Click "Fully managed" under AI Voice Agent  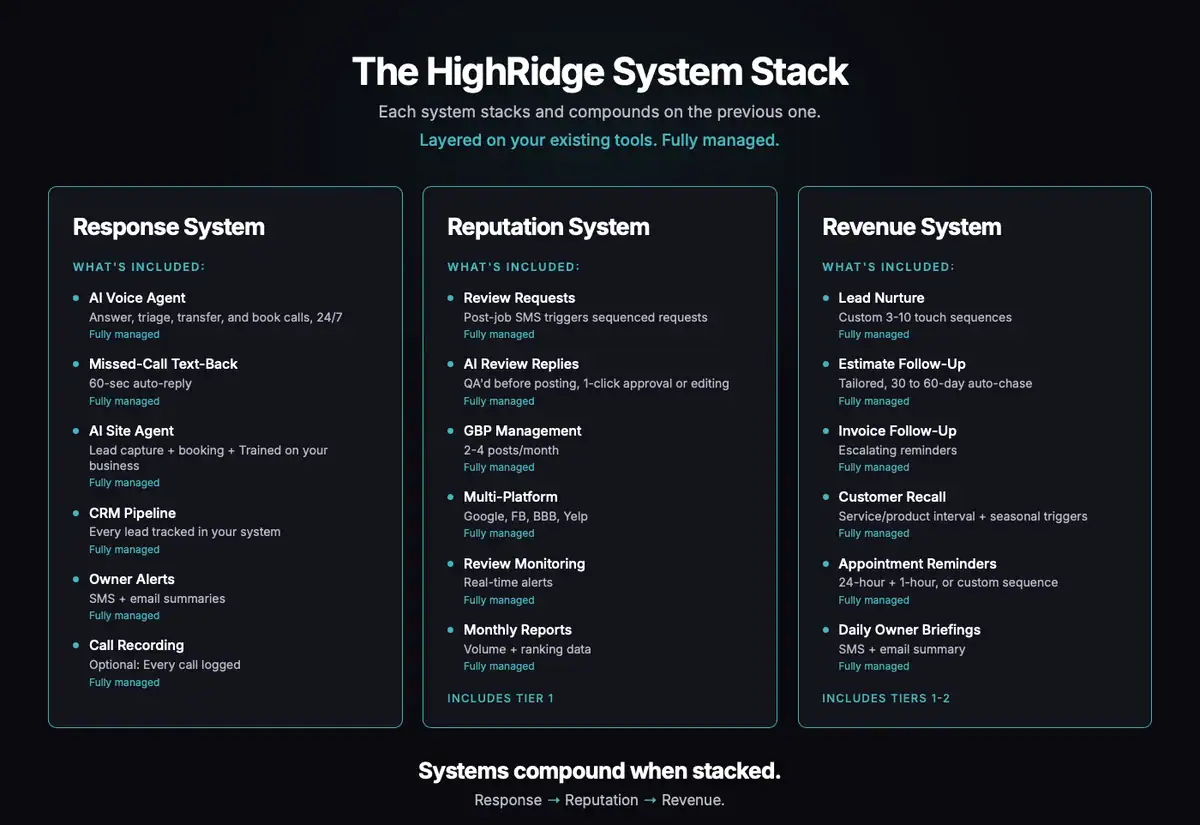(x=124, y=335)
